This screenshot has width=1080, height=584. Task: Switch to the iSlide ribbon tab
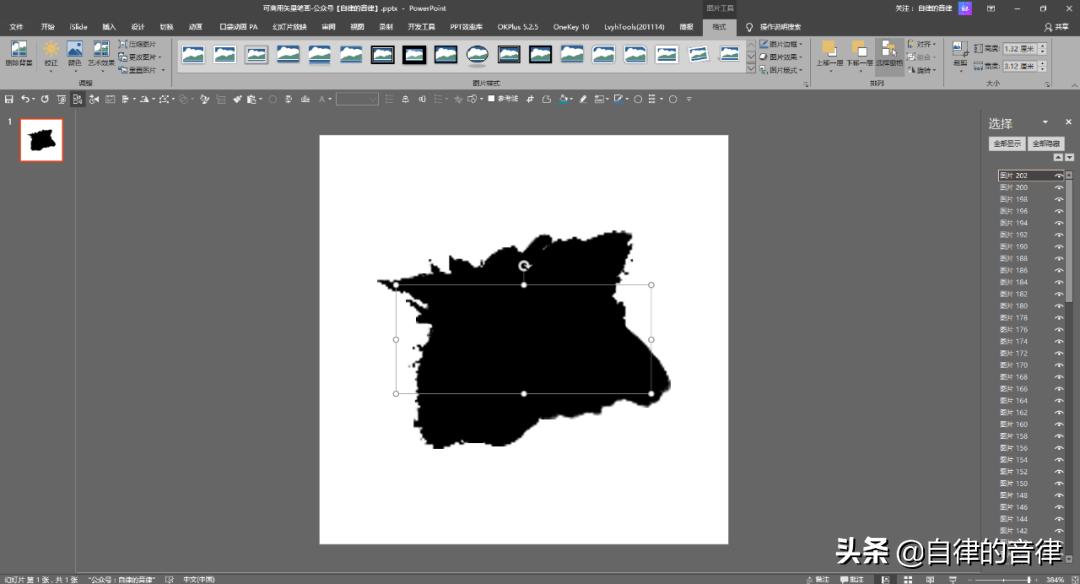tap(78, 26)
